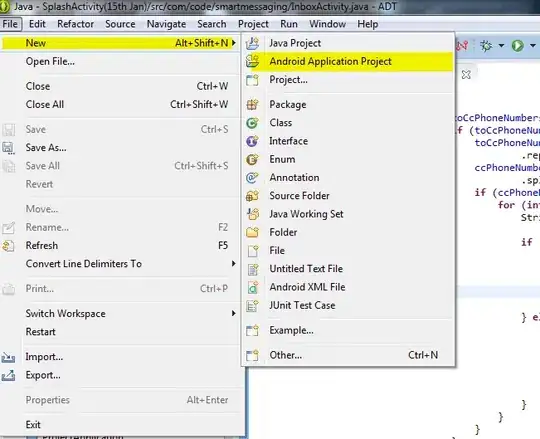Click Refresh F5 entry
This screenshot has height=439, width=540.
pos(121,246)
